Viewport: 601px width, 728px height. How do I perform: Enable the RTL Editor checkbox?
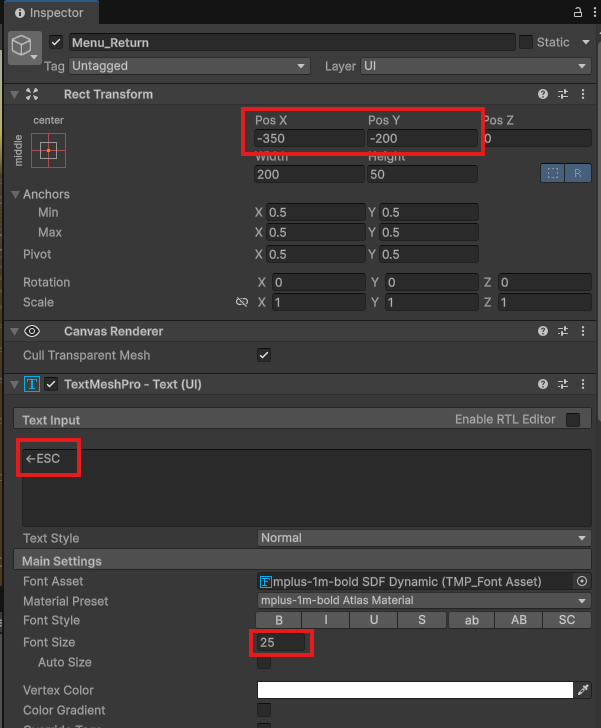[573, 420]
